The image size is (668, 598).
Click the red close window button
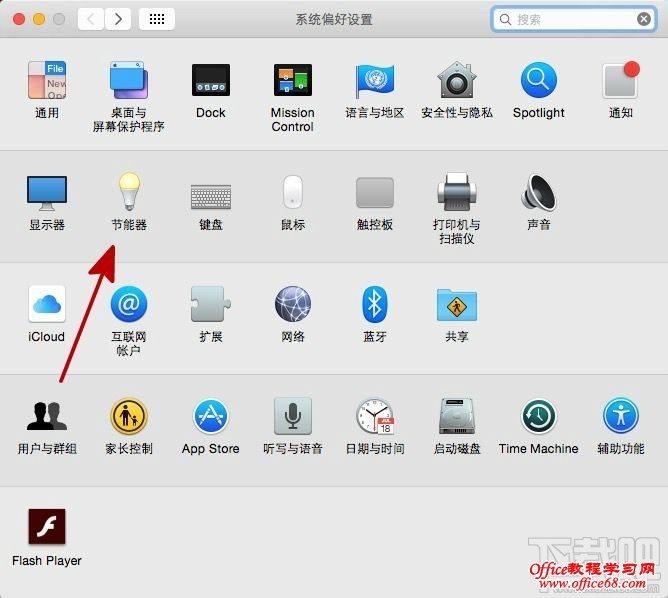(19, 19)
